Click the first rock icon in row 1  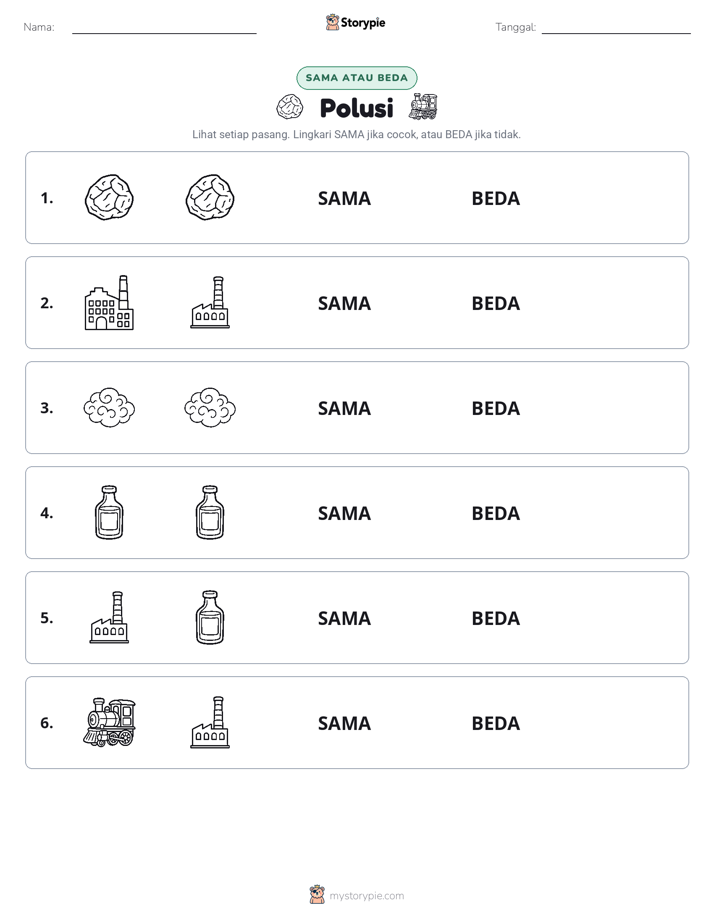click(x=109, y=197)
